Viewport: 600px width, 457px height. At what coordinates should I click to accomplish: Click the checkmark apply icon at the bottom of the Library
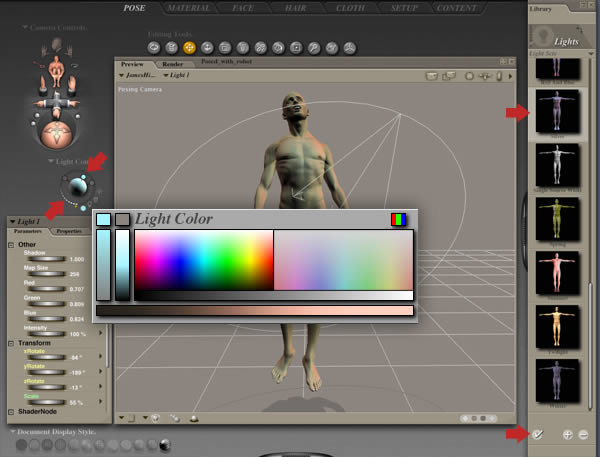click(538, 435)
